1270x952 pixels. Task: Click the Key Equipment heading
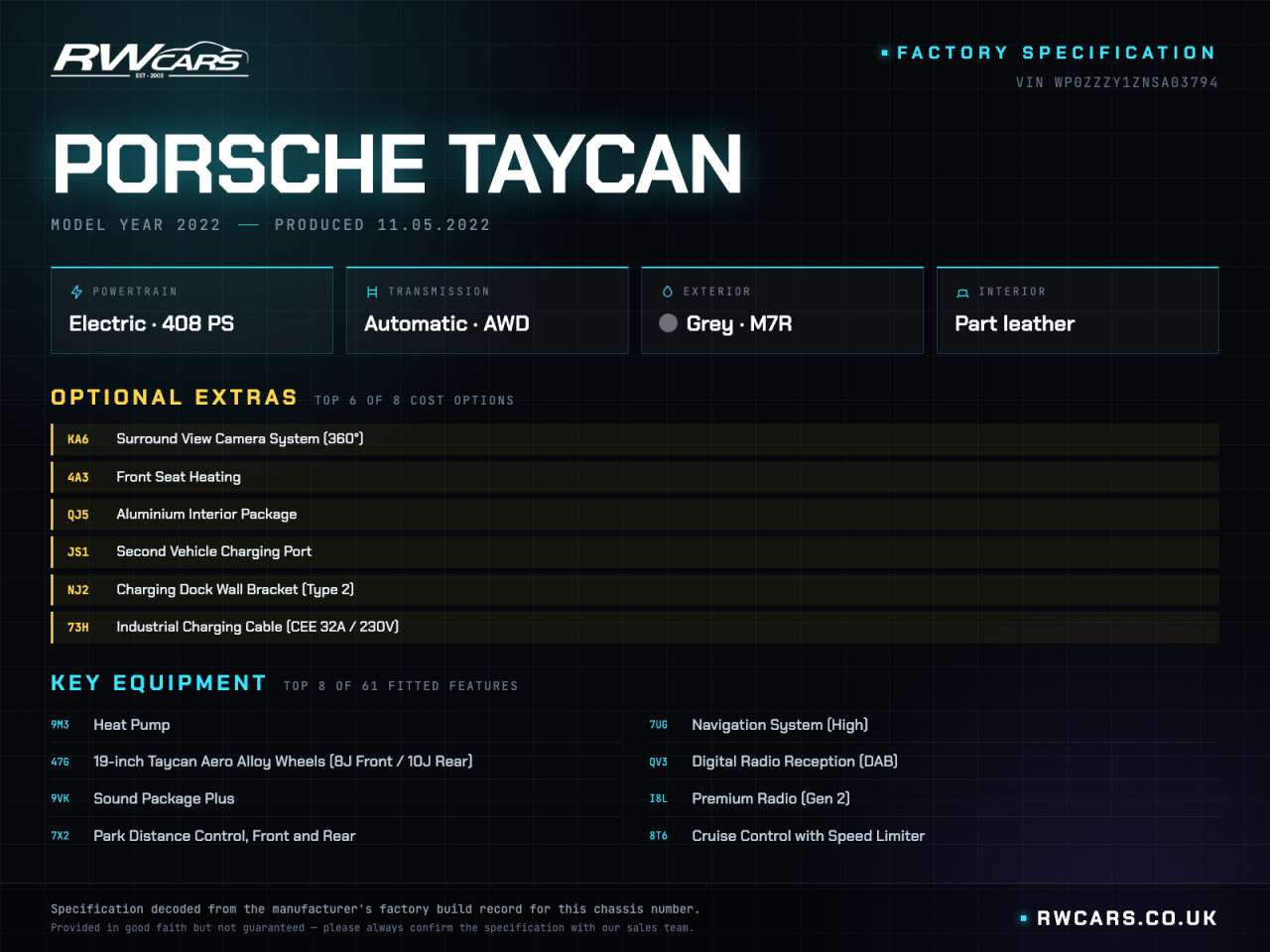click(159, 683)
